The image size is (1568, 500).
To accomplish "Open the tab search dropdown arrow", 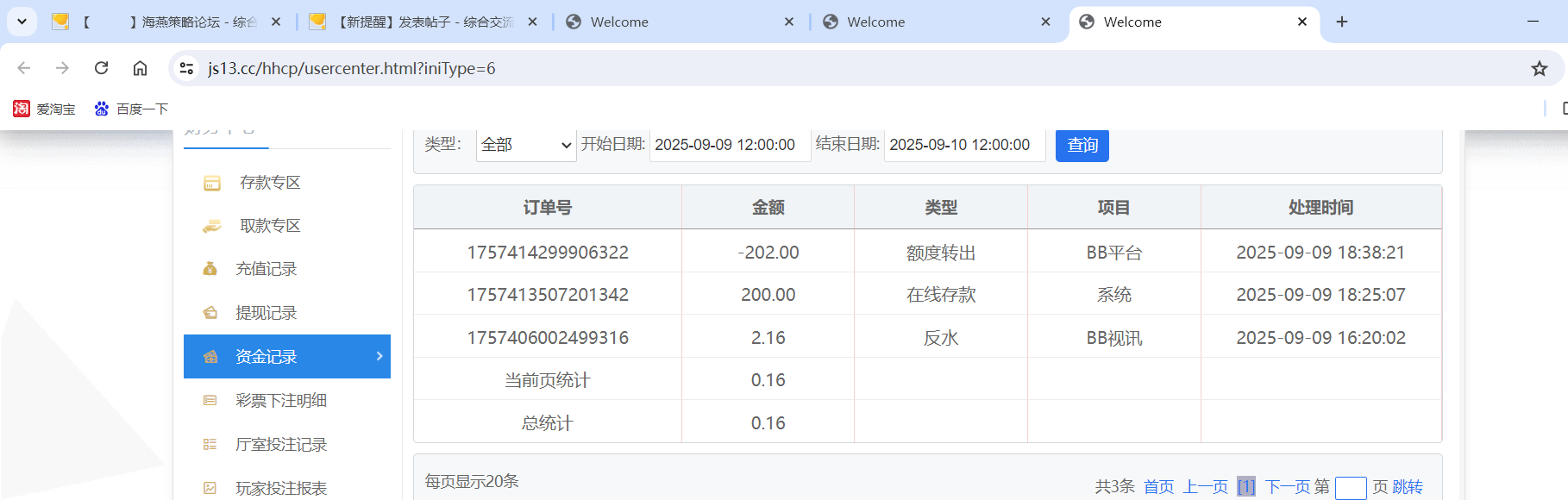I will click(x=22, y=22).
